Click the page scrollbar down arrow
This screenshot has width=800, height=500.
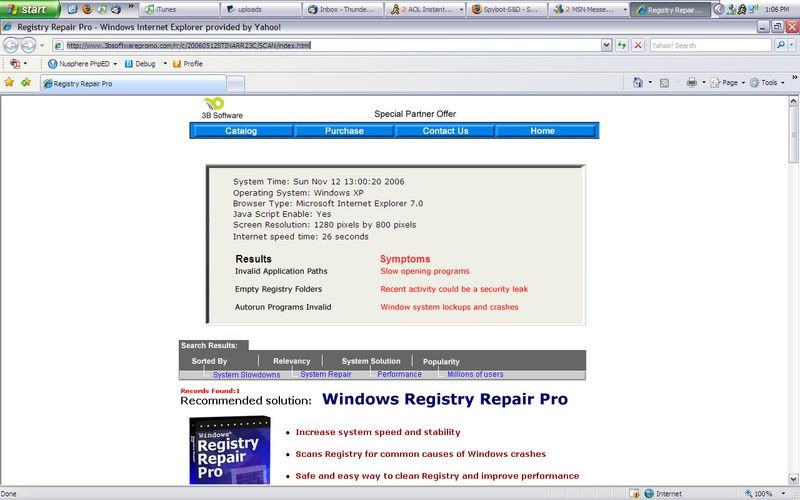[x=793, y=479]
